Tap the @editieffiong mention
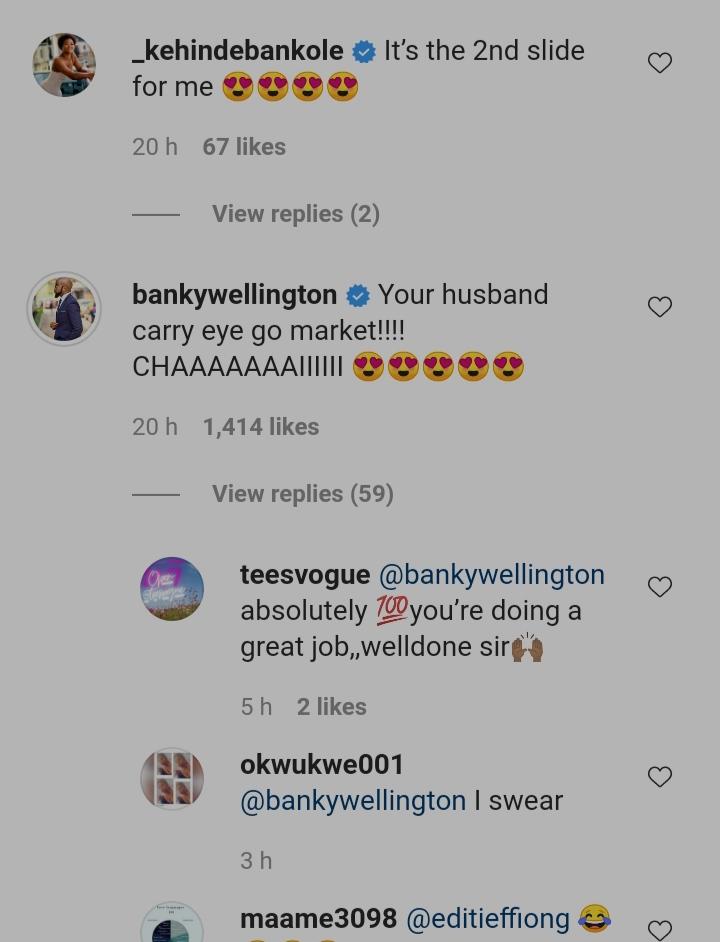The width and height of the screenshot is (720, 942). click(x=487, y=918)
